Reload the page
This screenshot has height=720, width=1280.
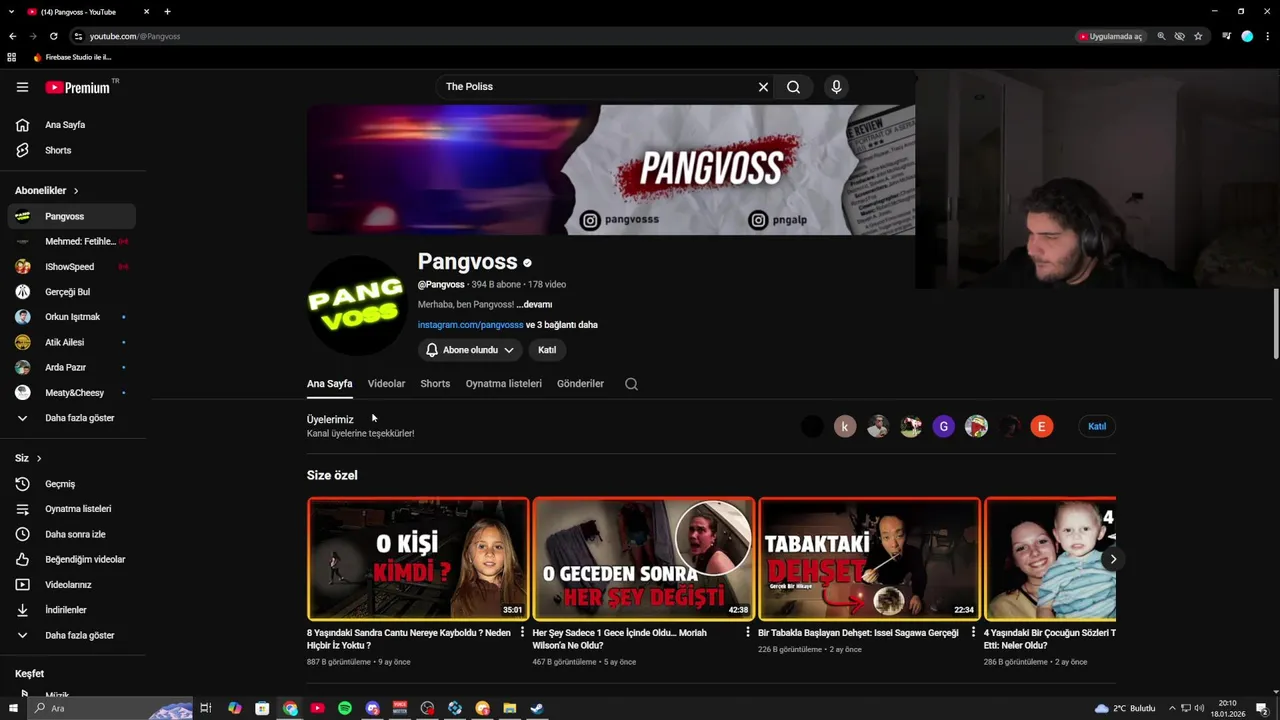click(54, 36)
